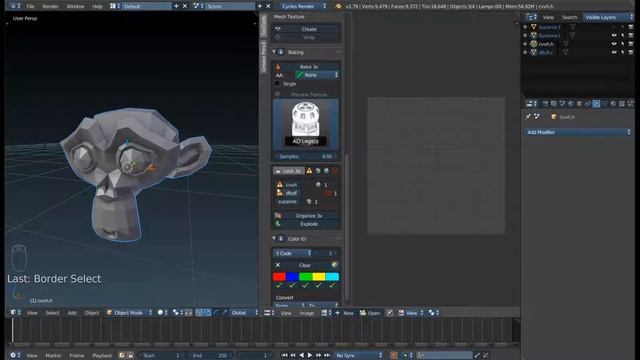Viewport: 640px width, 360px height.
Task: Open the outliner Search menu
Action: (569, 17)
